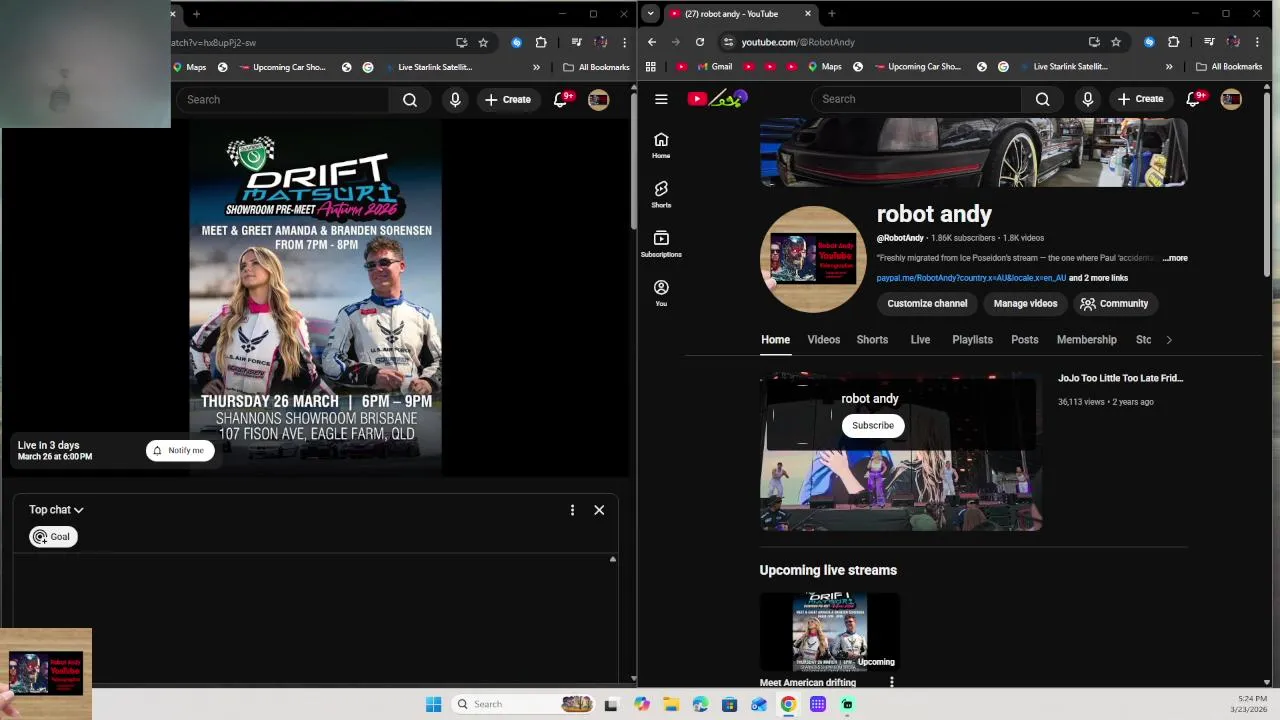Open notifications bell in left window

click(560, 100)
